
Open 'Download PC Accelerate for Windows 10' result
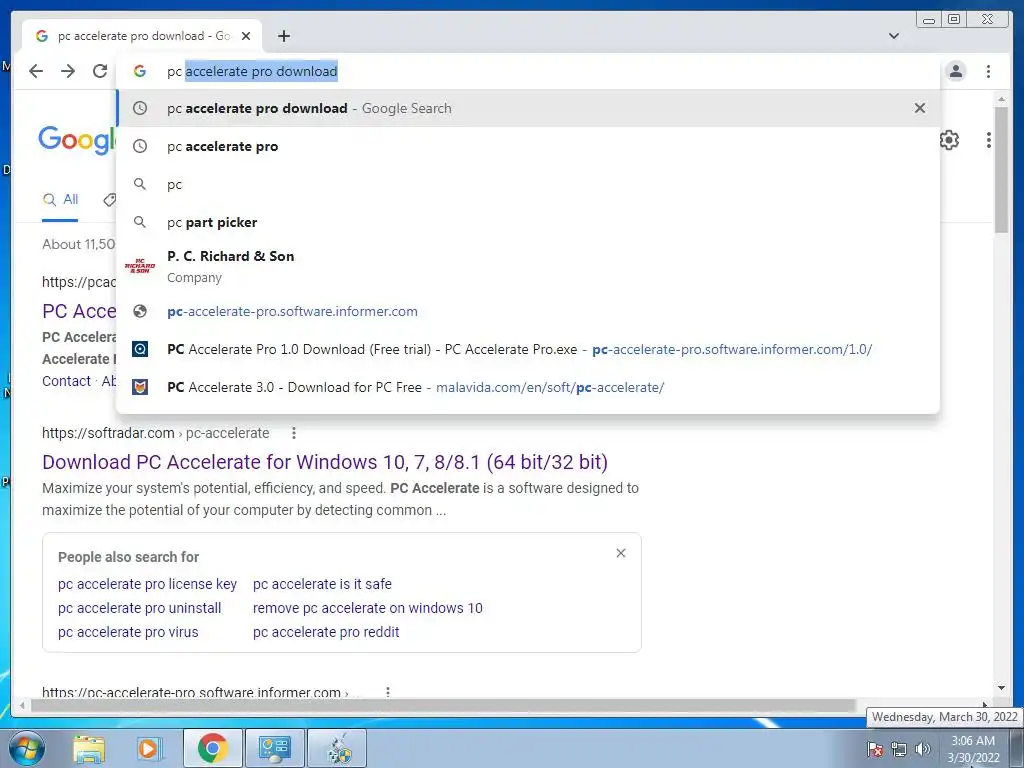coord(325,462)
